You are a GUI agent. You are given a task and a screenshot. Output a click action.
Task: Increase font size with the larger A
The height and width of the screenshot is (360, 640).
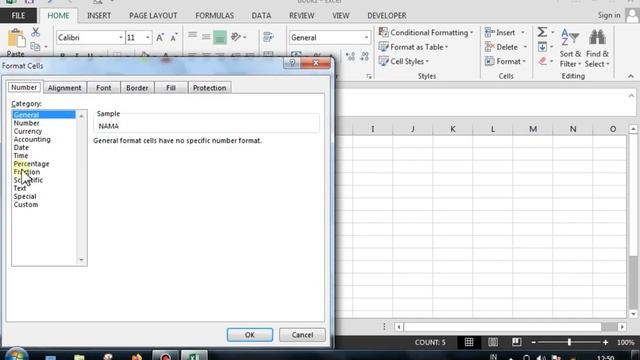point(160,38)
